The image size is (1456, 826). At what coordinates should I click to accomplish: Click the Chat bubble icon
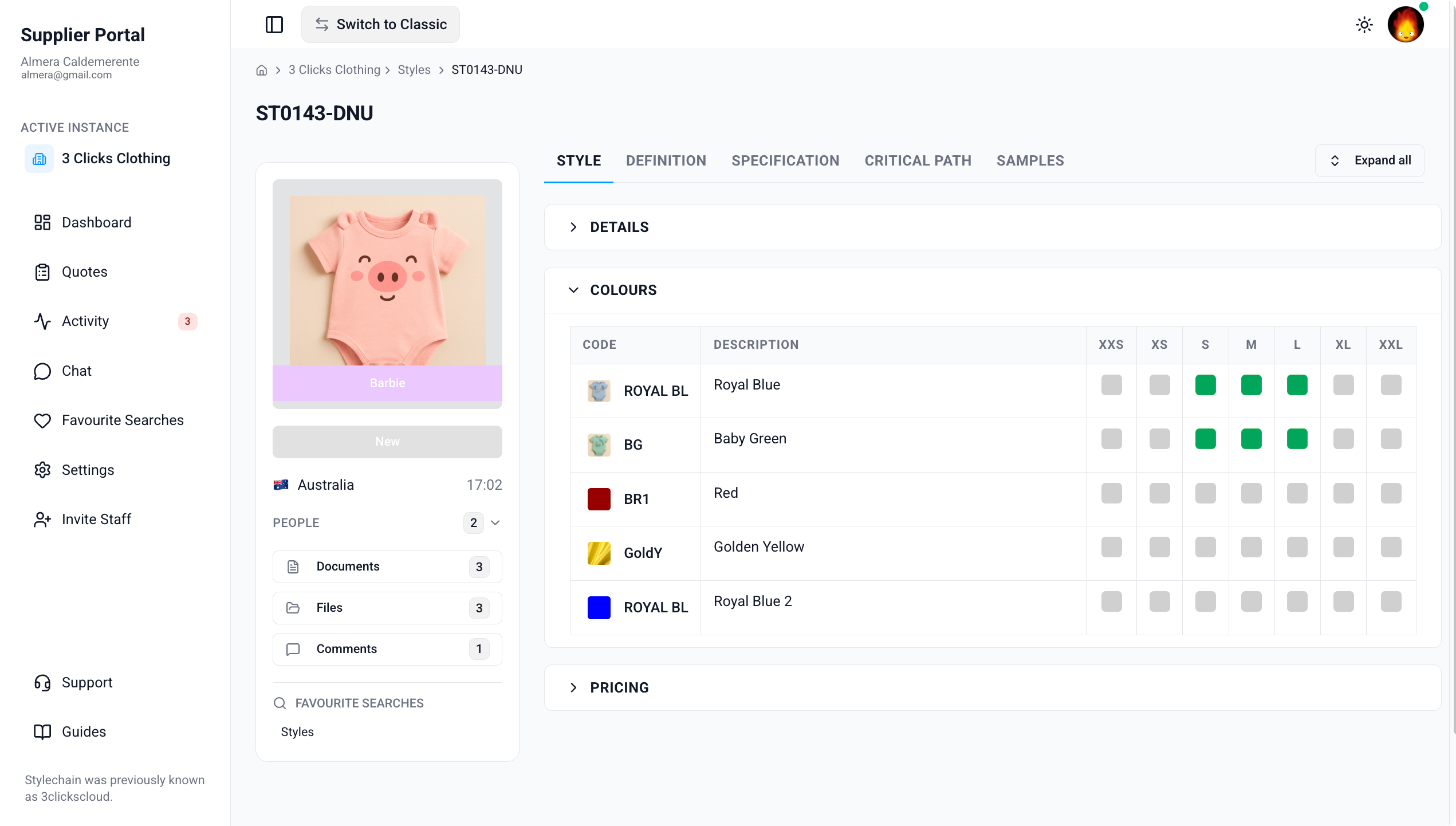42,371
